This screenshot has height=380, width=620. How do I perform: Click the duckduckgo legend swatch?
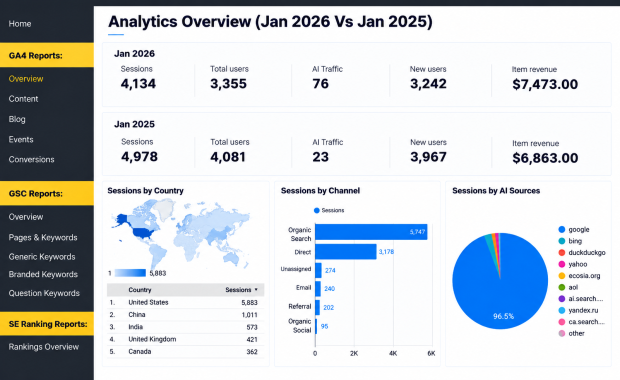561,252
